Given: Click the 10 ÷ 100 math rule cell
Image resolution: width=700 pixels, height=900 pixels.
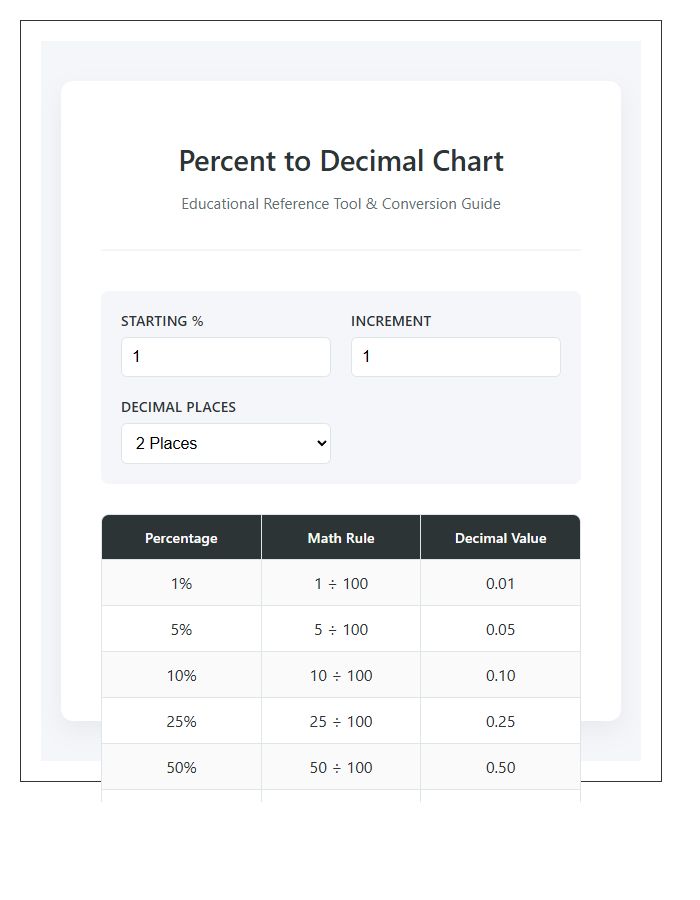Looking at the screenshot, I should point(340,675).
